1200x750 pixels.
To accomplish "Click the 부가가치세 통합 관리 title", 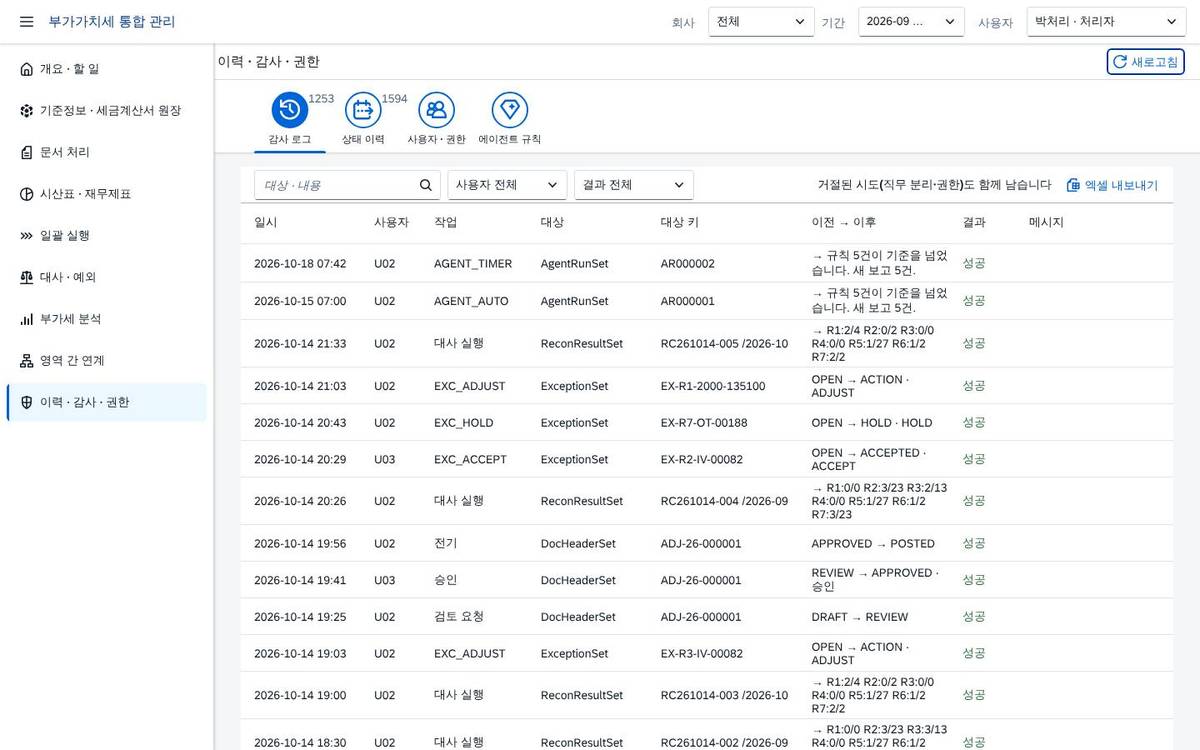I will click(112, 22).
